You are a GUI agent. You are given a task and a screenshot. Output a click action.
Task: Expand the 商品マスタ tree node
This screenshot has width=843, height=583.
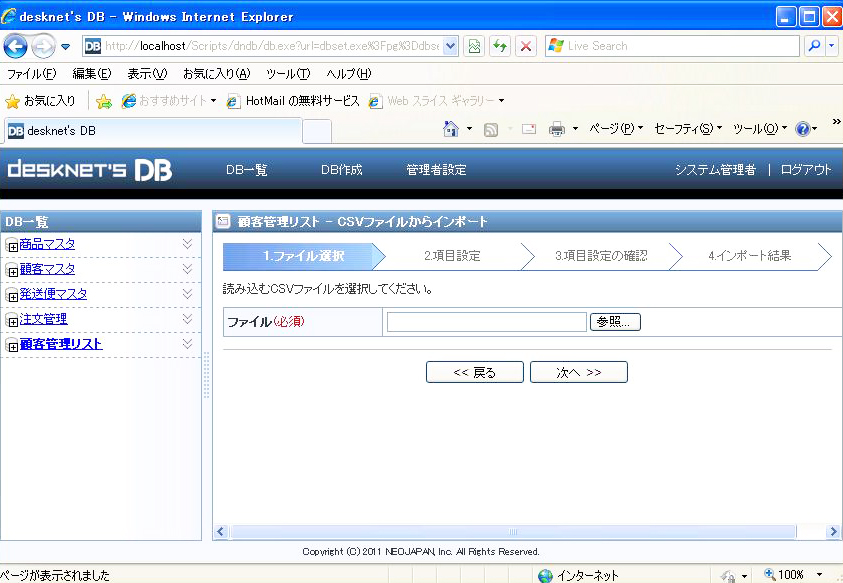click(12, 246)
